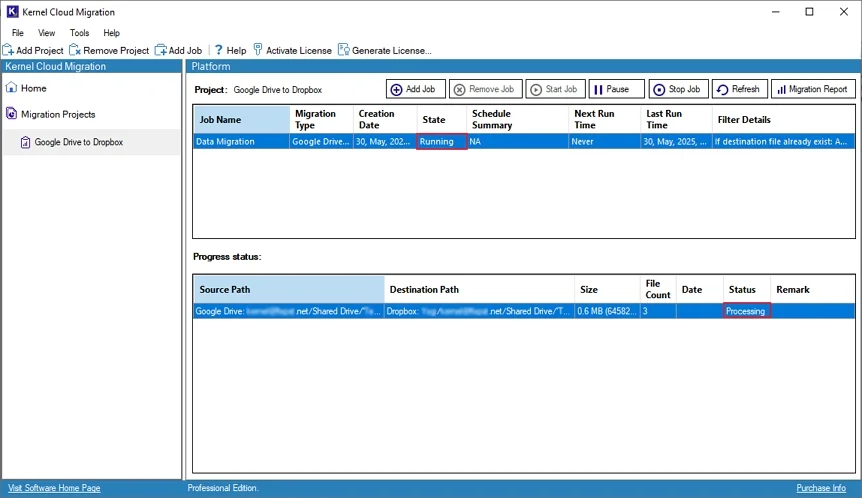Click the Next Run Time column header
The image size is (862, 498).
tap(604, 119)
